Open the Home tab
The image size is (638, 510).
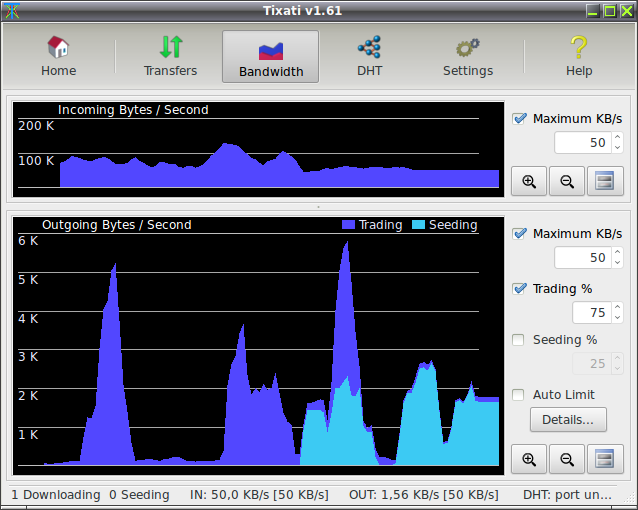pyautogui.click(x=59, y=56)
